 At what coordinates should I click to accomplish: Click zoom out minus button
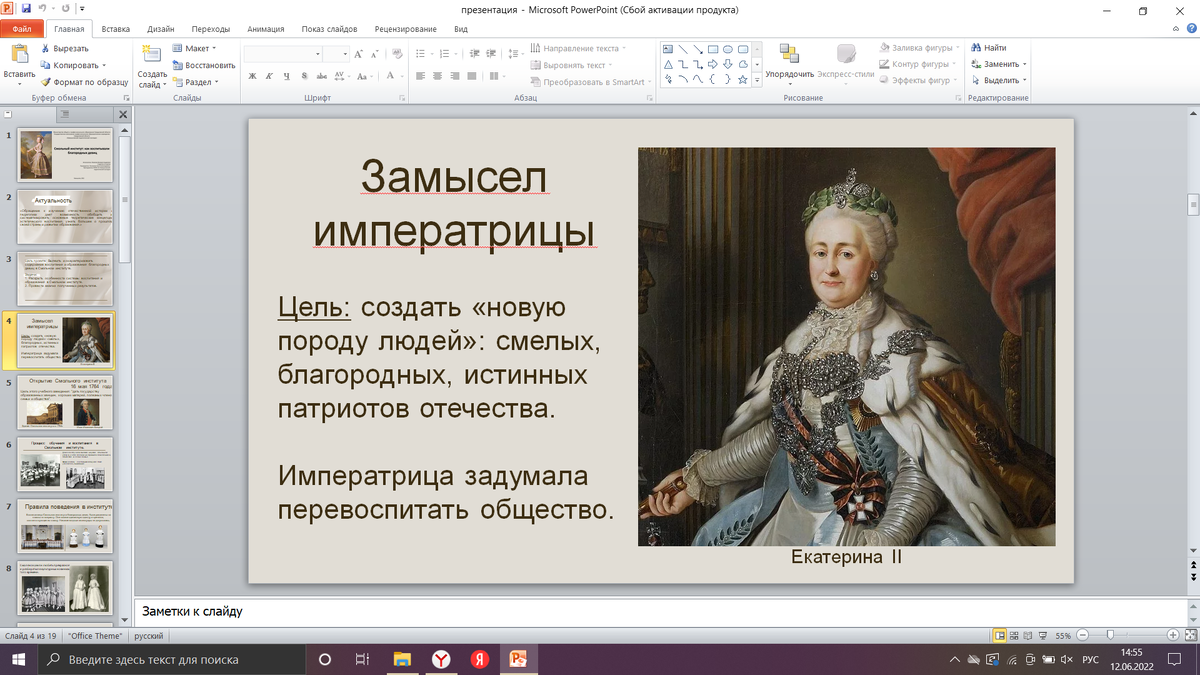(1081, 636)
